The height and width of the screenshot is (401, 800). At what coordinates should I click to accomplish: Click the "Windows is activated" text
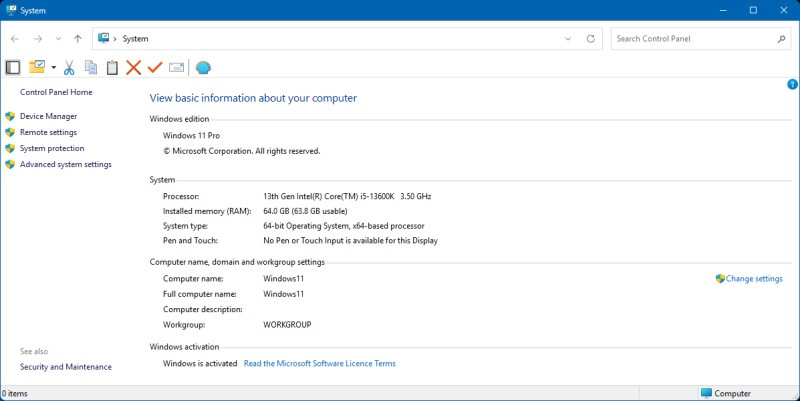pos(200,363)
